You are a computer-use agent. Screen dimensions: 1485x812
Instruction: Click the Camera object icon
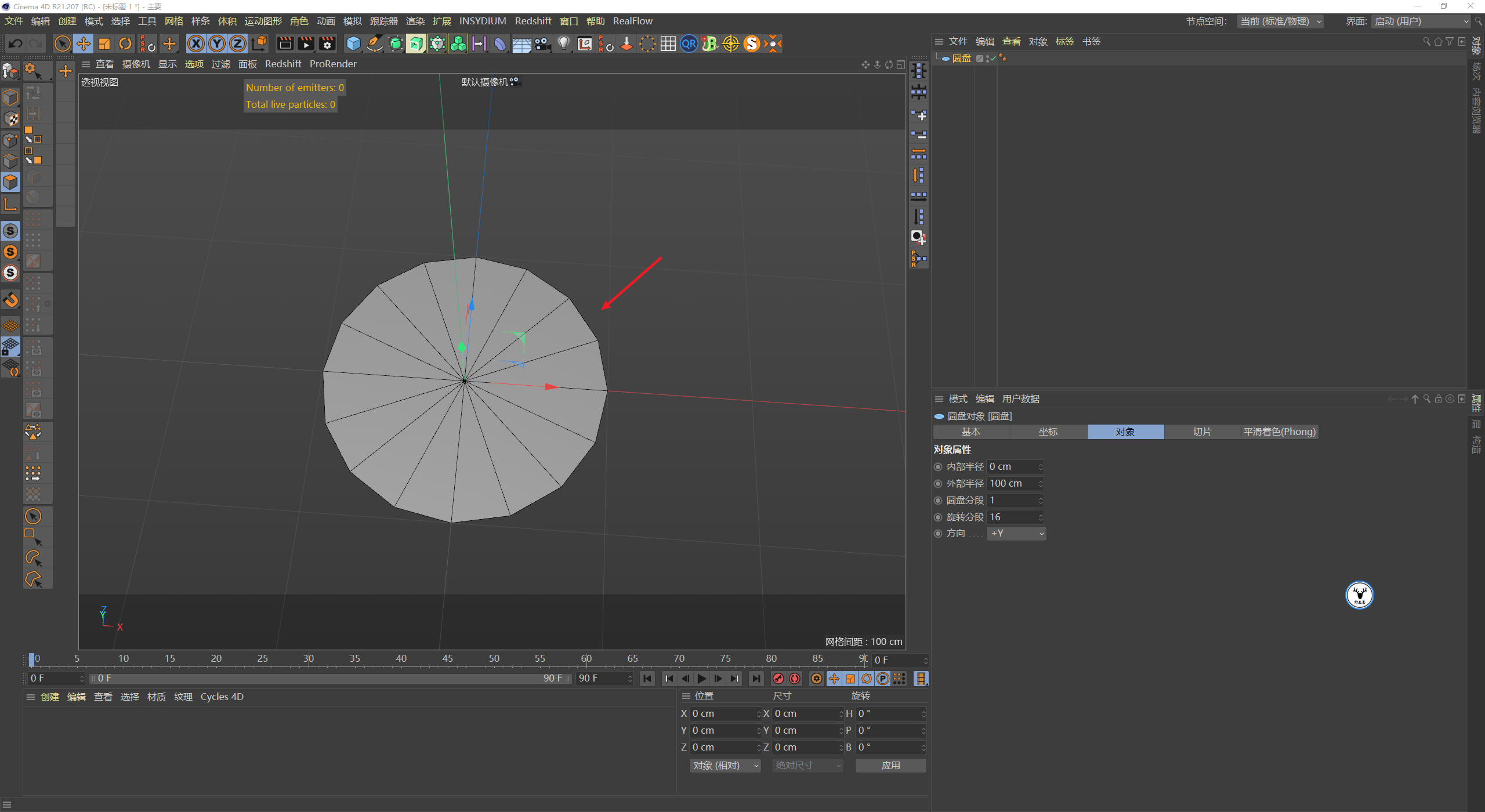542,43
